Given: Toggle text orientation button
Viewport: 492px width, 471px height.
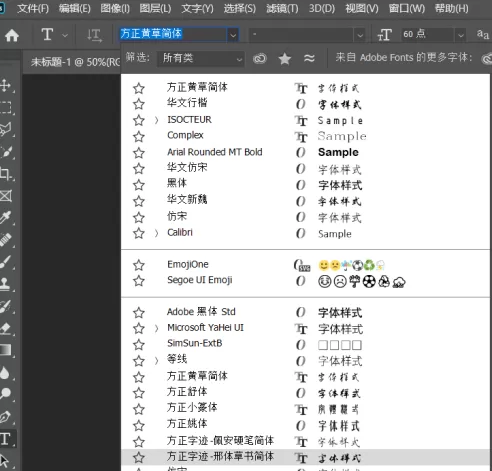Looking at the screenshot, I should pyautogui.click(x=94, y=35).
